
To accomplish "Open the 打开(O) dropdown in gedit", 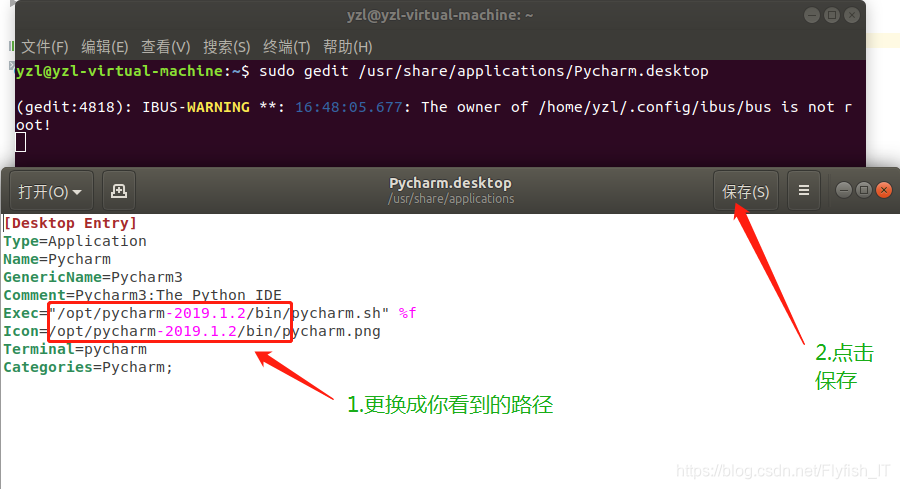I will coord(51,191).
